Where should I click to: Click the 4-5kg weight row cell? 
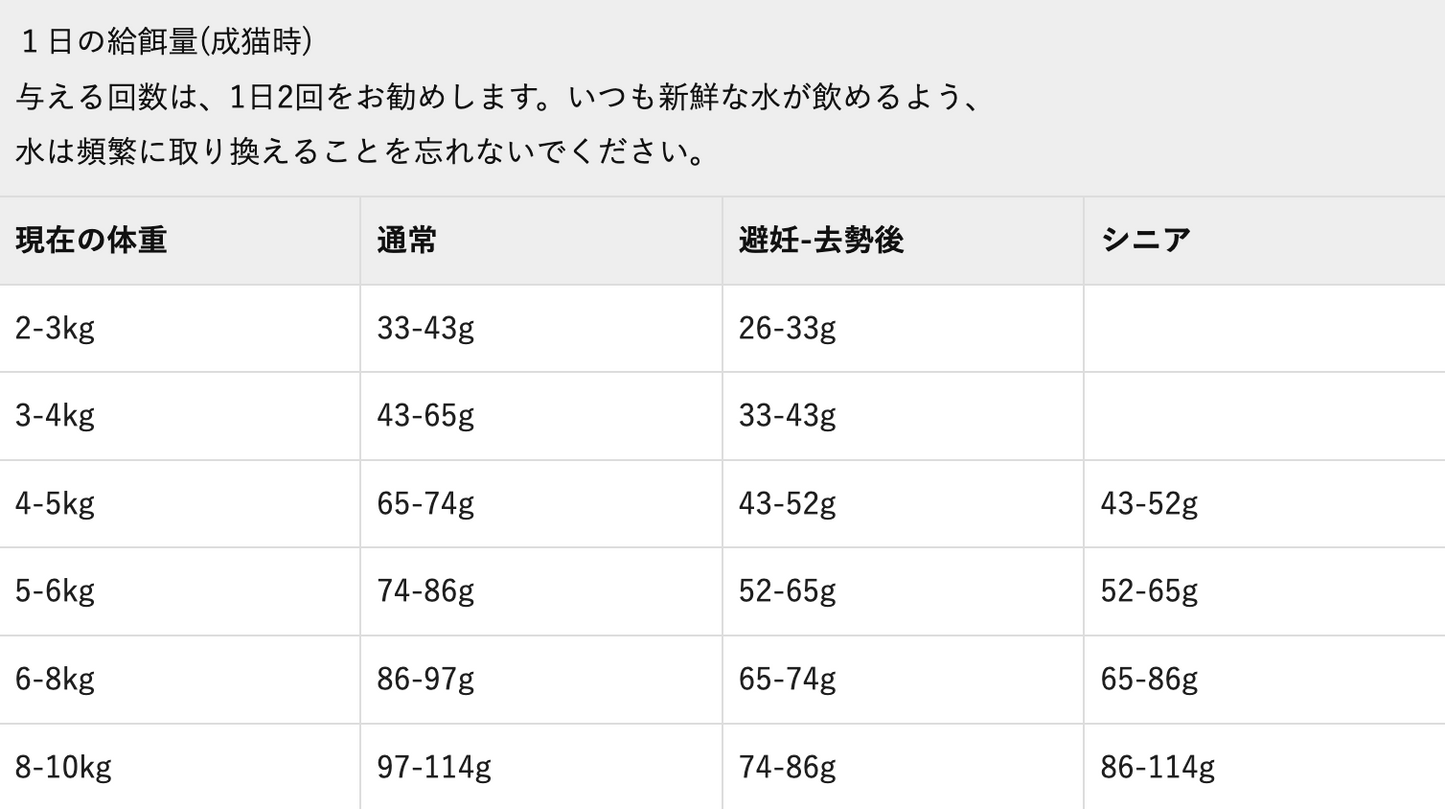pyautogui.click(x=55, y=503)
